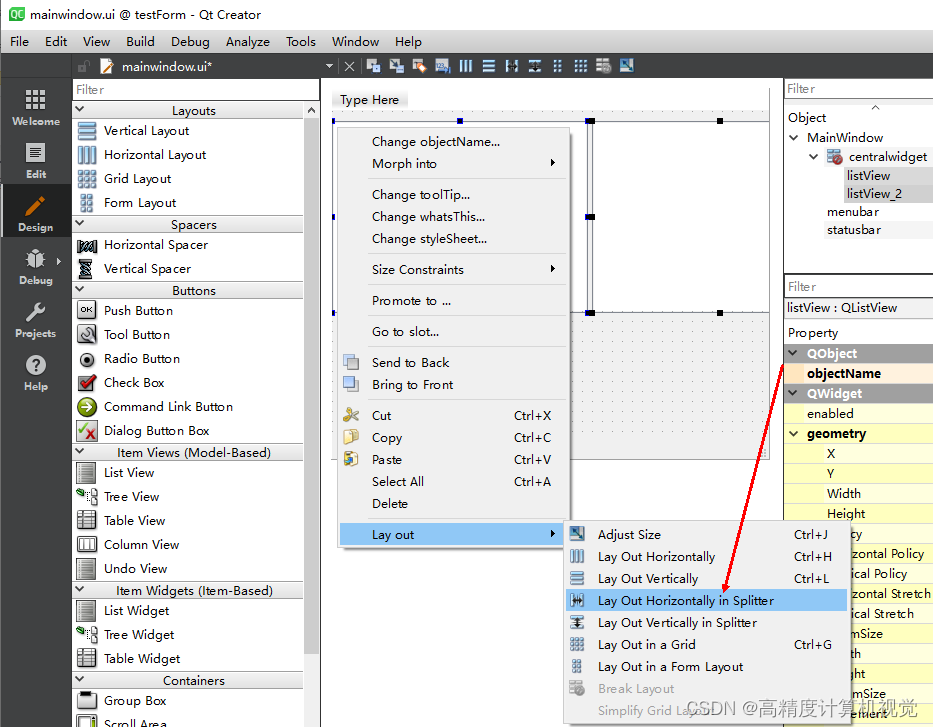Collapse geometry property group
The width and height of the screenshot is (933, 727).
[794, 434]
